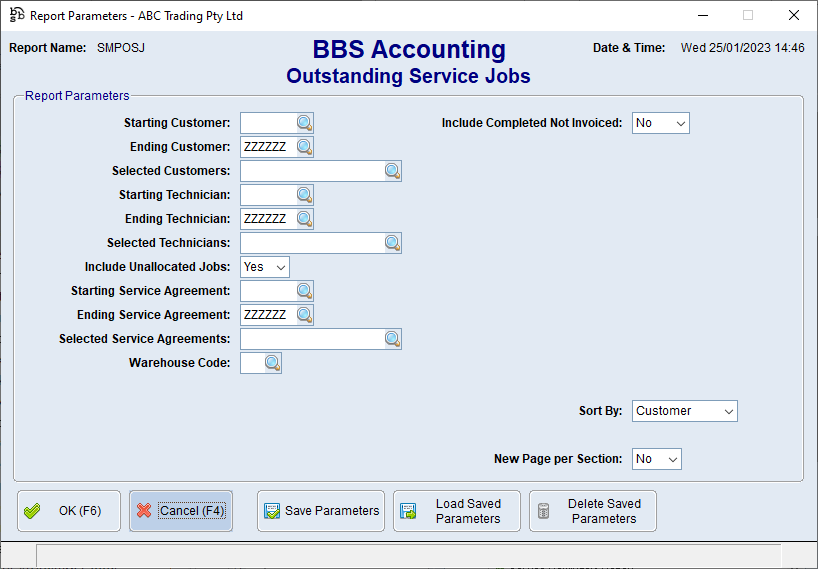Click Save Parameters button
The height and width of the screenshot is (569, 818).
pos(321,511)
